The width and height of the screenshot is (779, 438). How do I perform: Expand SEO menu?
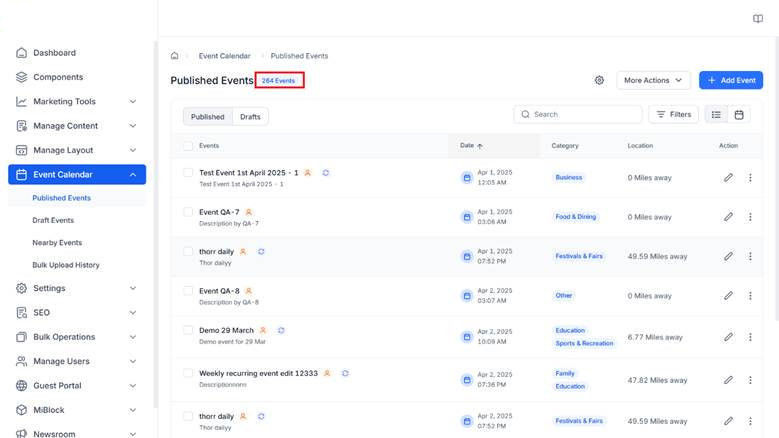coord(77,312)
